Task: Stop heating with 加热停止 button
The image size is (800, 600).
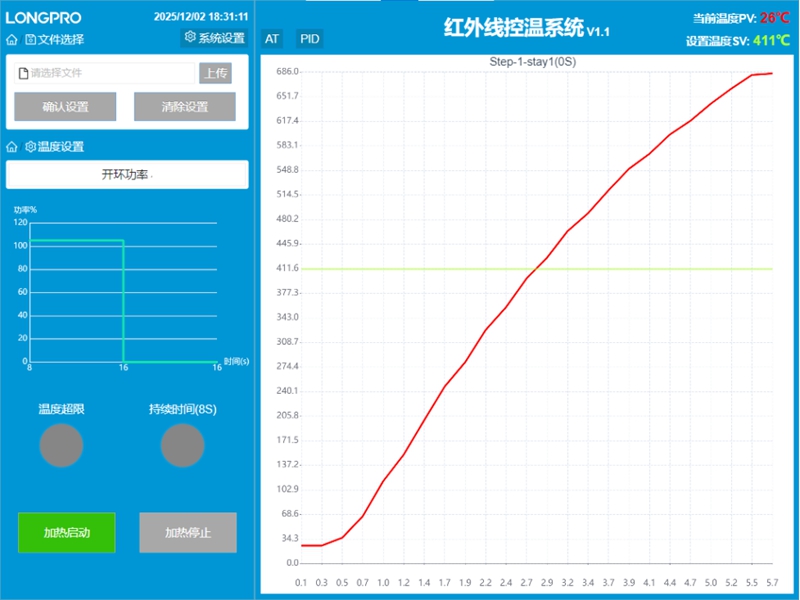Action: pyautogui.click(x=188, y=532)
